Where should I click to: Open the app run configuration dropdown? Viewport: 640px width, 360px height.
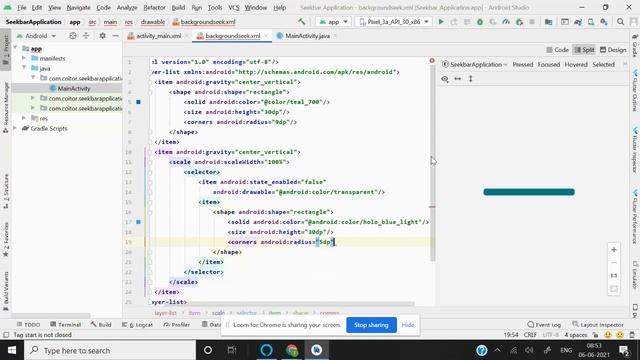(x=333, y=22)
